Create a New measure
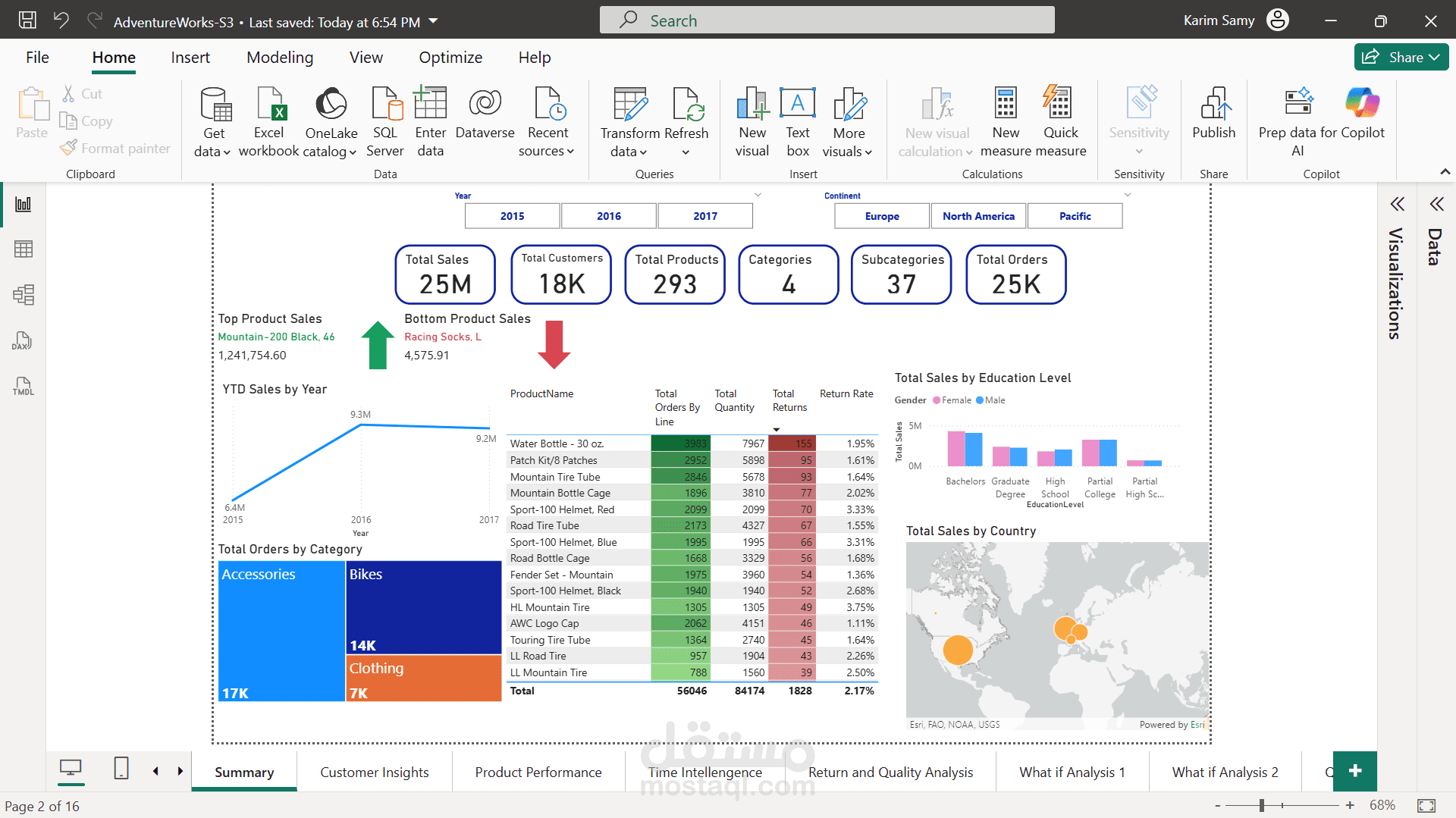 [1006, 121]
